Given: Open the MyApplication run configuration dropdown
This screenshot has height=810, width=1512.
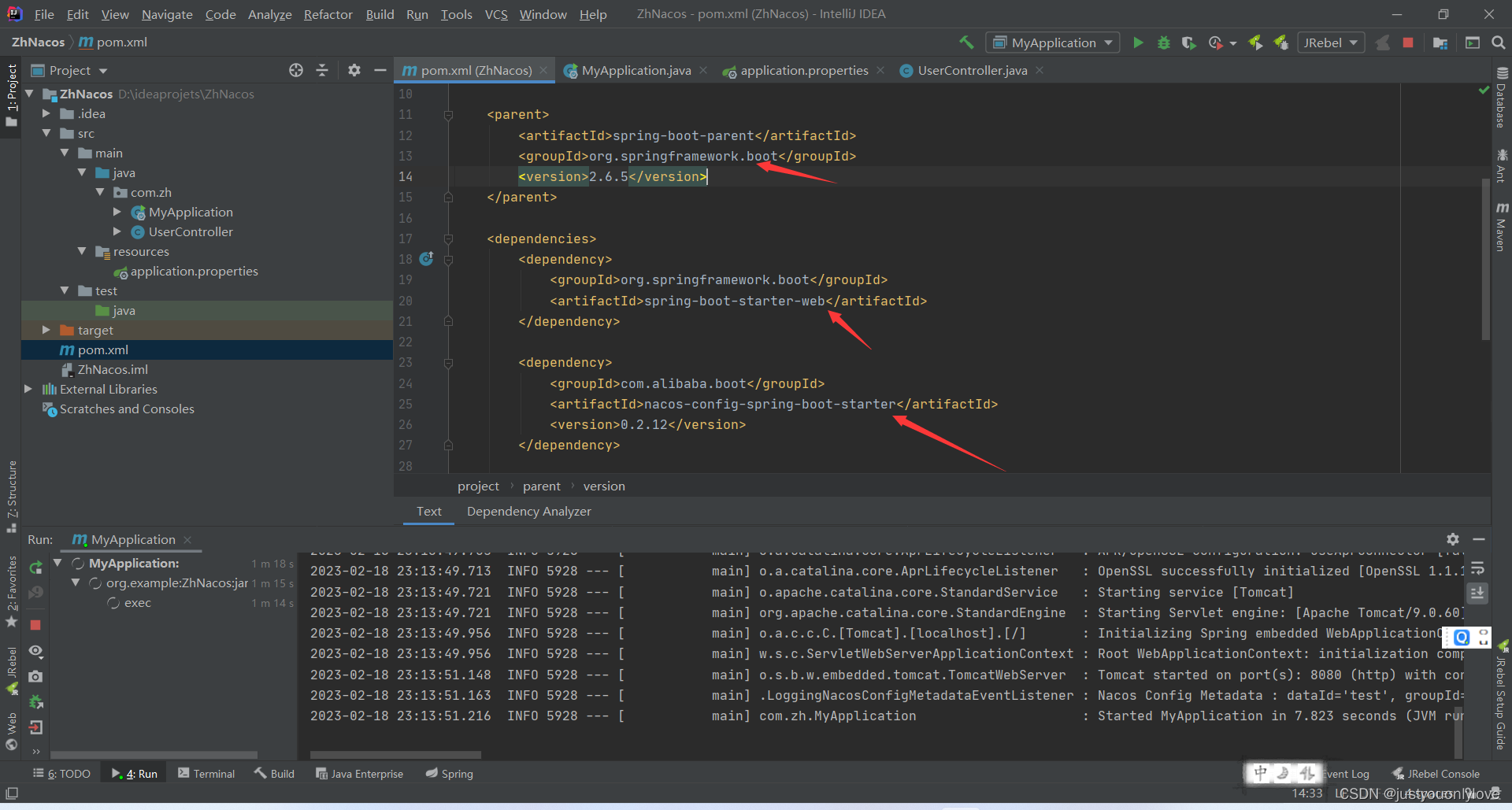Looking at the screenshot, I should point(1053,43).
